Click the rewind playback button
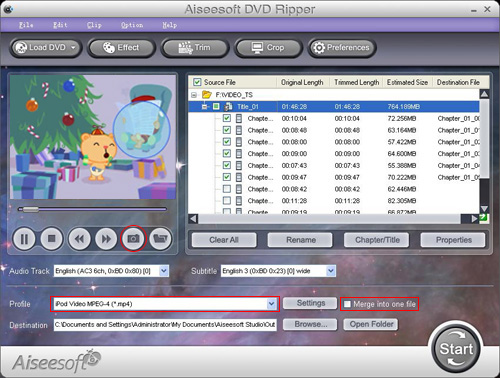The image size is (500, 378). 79,239
